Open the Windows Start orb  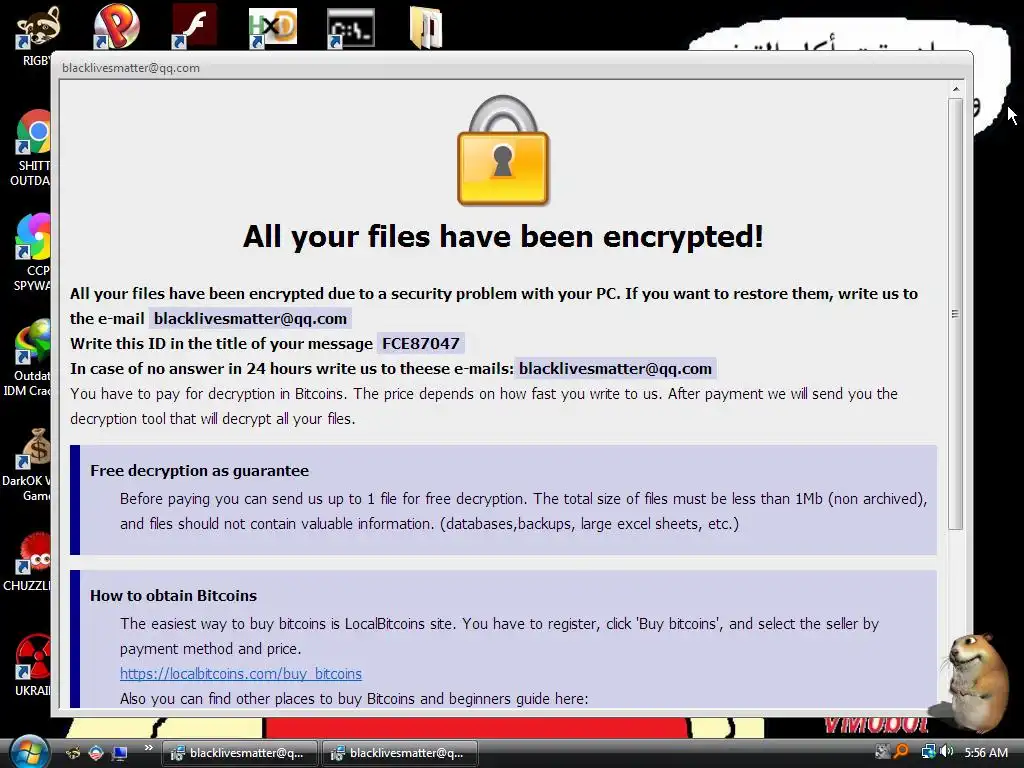pos(27,752)
